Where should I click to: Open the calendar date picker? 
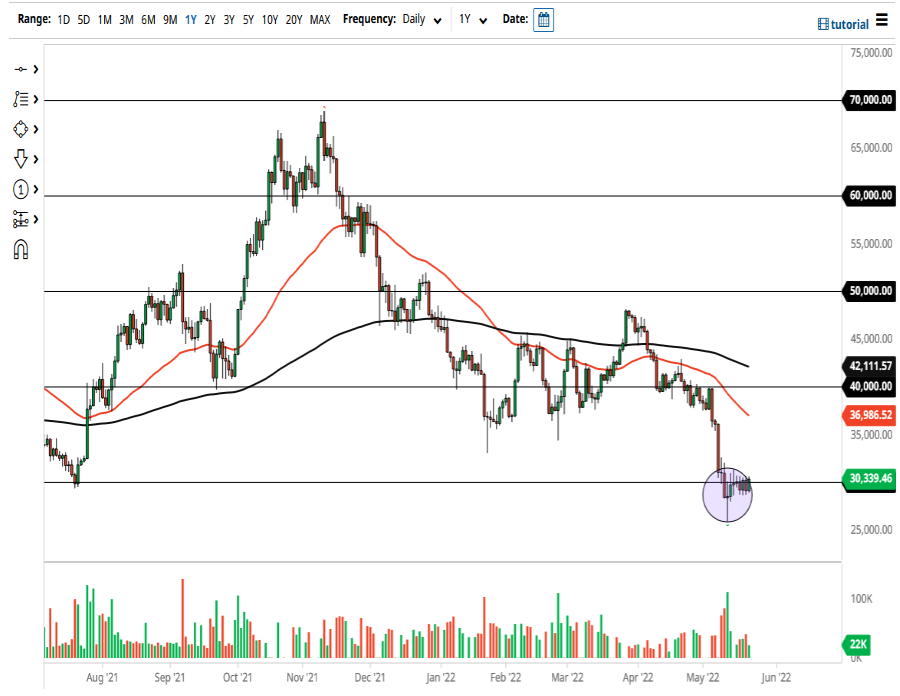coord(543,20)
